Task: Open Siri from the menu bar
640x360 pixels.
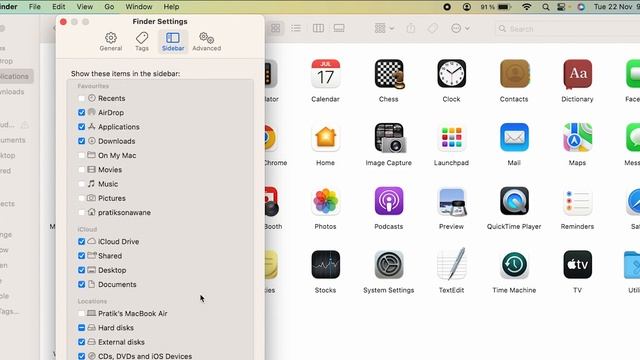Action: (x=581, y=7)
